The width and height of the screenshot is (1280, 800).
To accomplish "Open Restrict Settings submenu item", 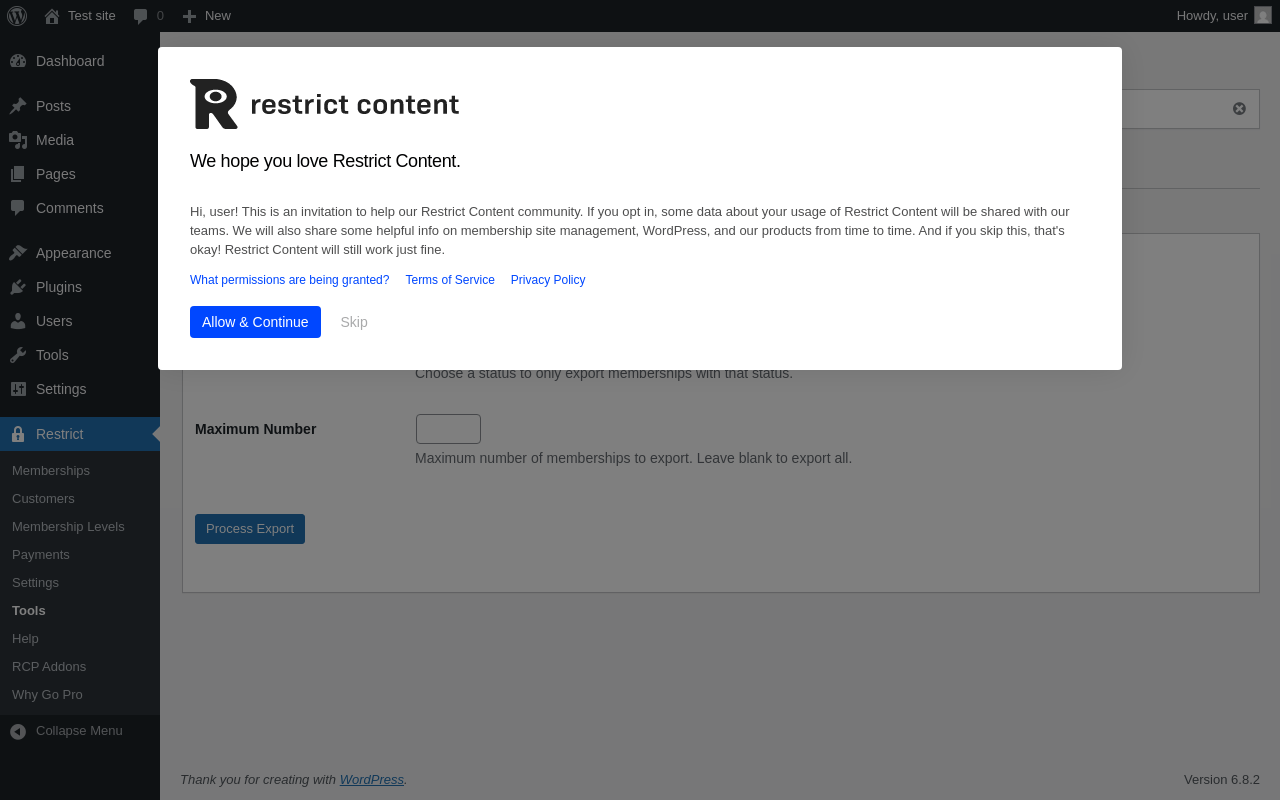I will coord(35,582).
